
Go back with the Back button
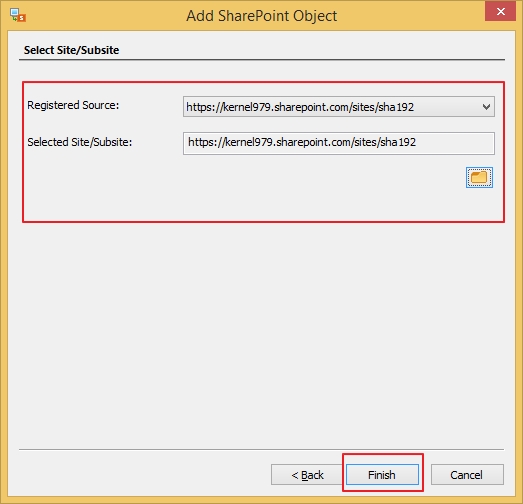(x=307, y=474)
